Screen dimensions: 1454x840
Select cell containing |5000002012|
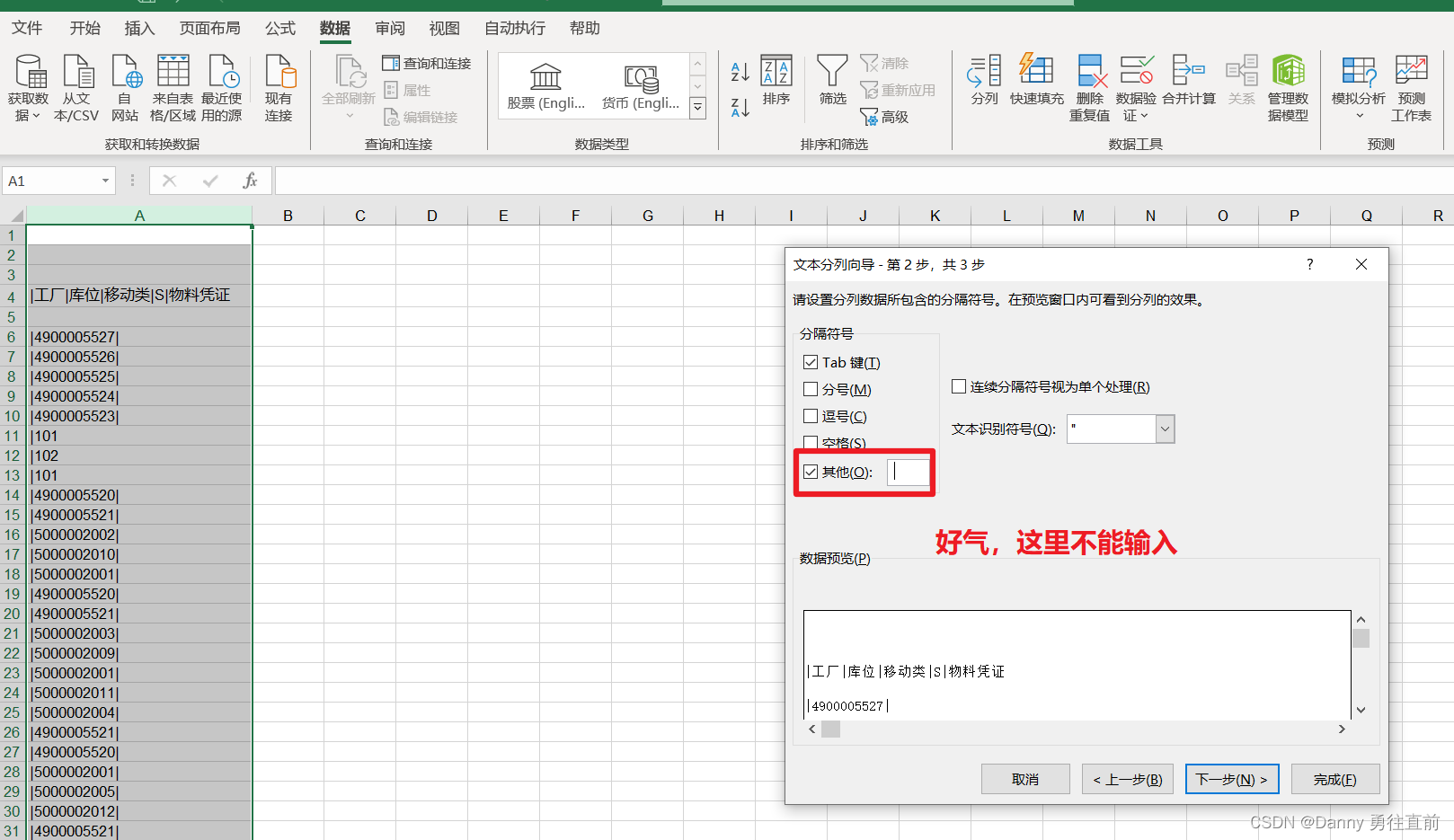click(x=139, y=811)
